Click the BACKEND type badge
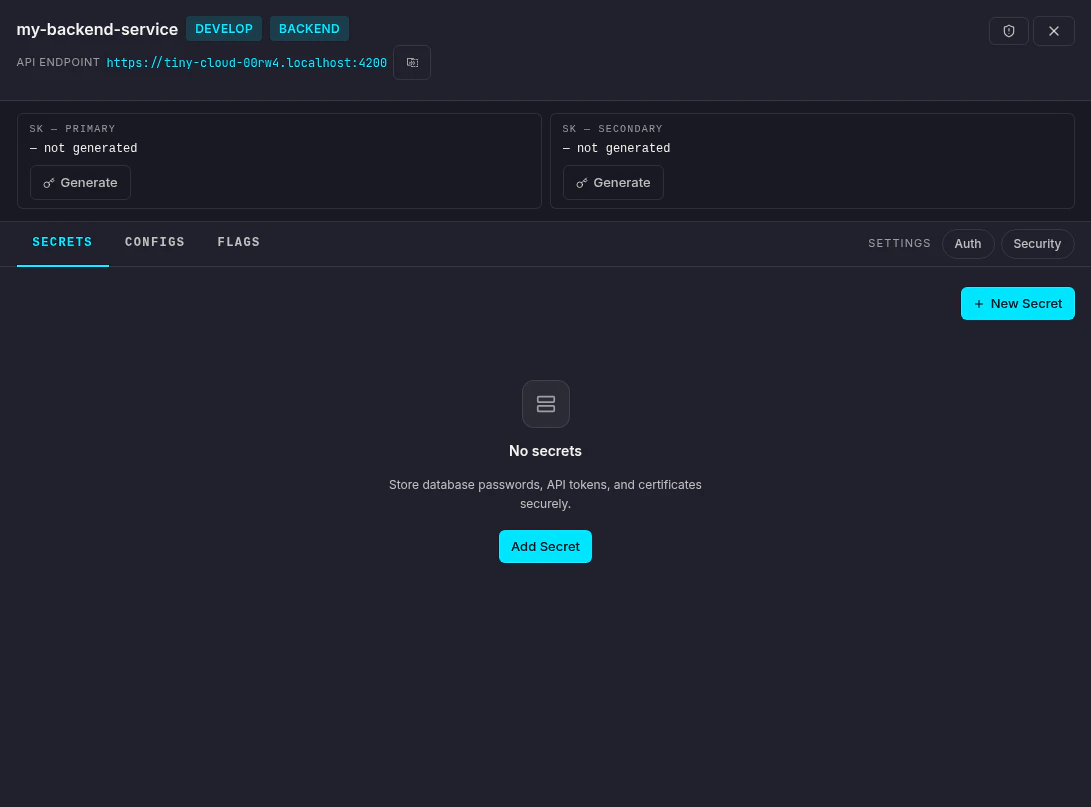Image resolution: width=1091 pixels, height=807 pixels. [309, 29]
